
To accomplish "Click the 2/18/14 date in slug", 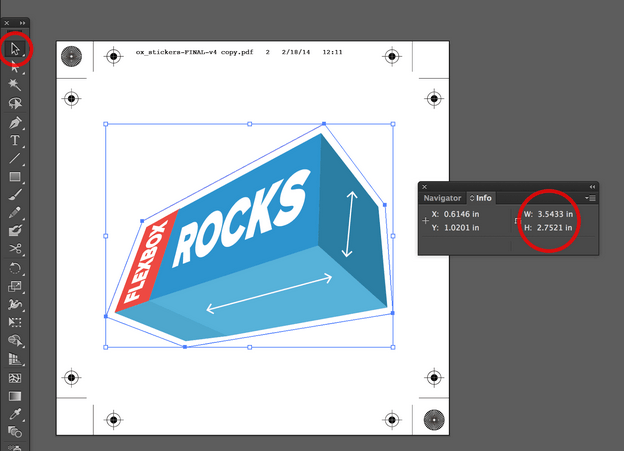I will pyautogui.click(x=296, y=52).
